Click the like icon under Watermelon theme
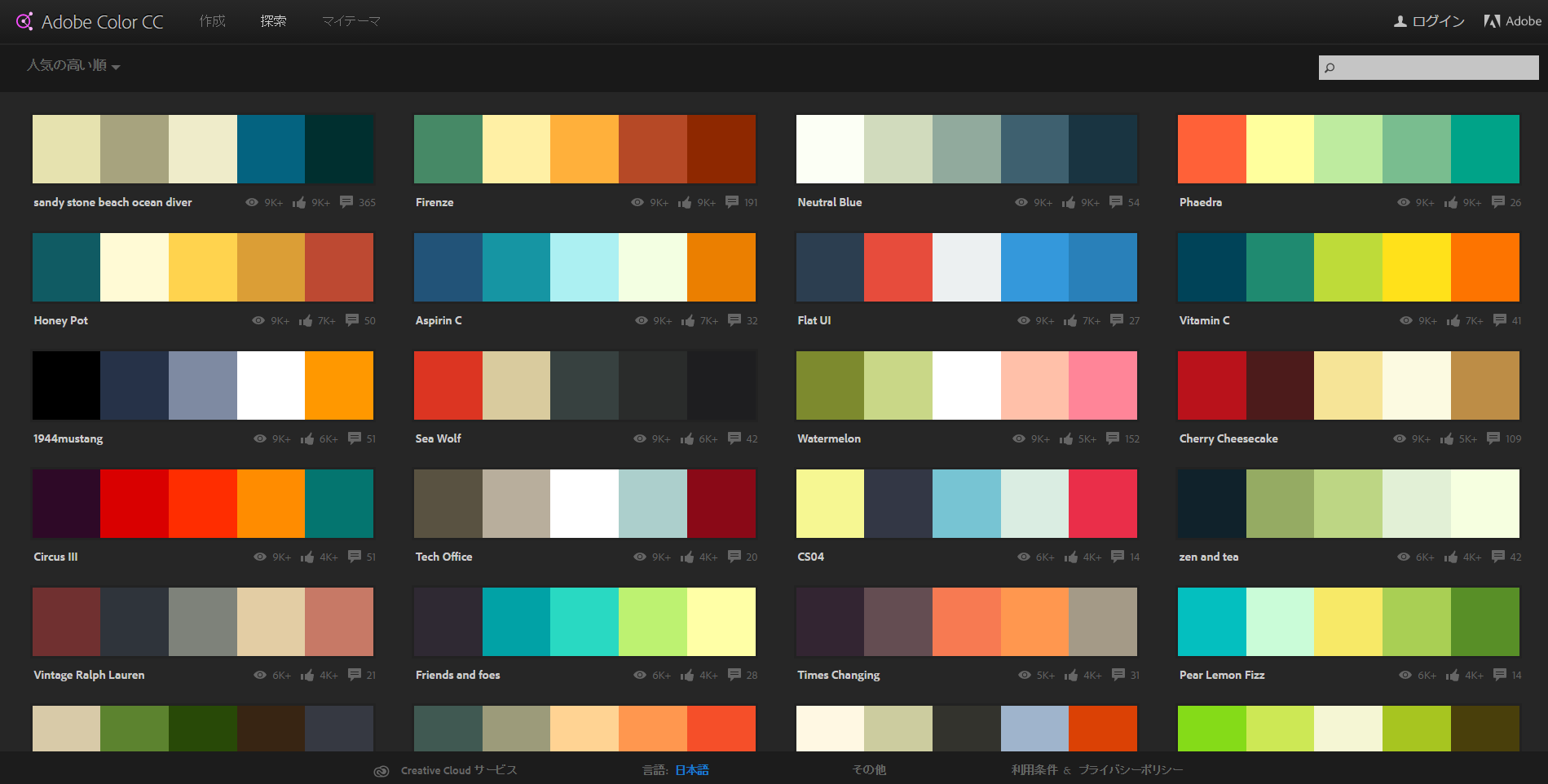The height and width of the screenshot is (784, 1548). (1066, 438)
